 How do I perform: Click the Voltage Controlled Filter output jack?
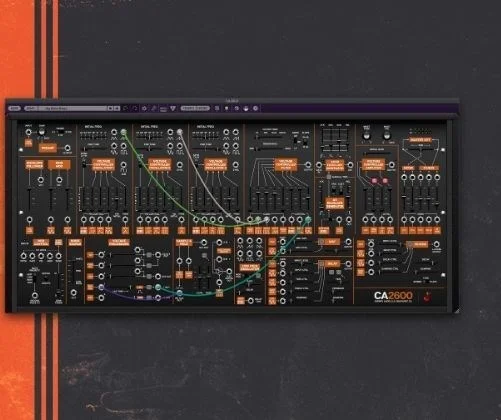tap(308, 165)
